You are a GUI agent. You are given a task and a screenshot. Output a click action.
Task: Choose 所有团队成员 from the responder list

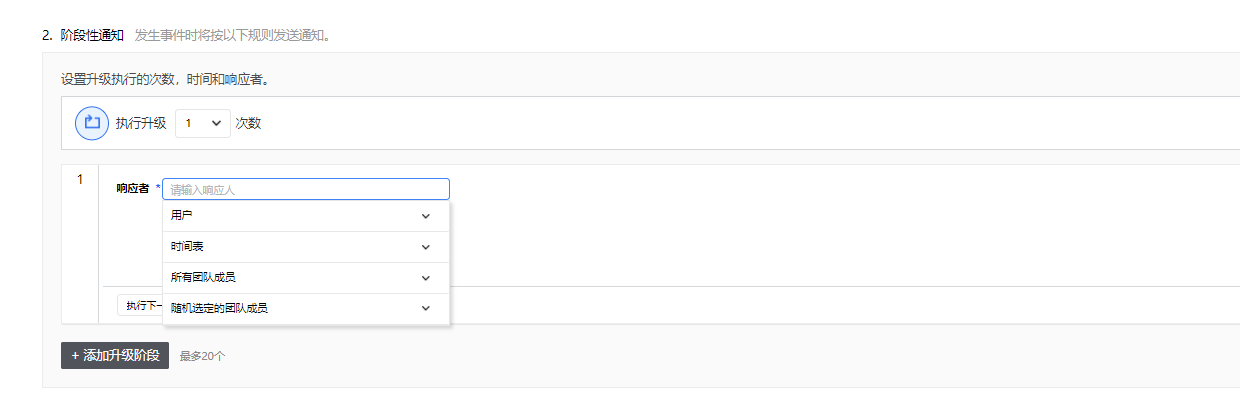[x=203, y=278]
